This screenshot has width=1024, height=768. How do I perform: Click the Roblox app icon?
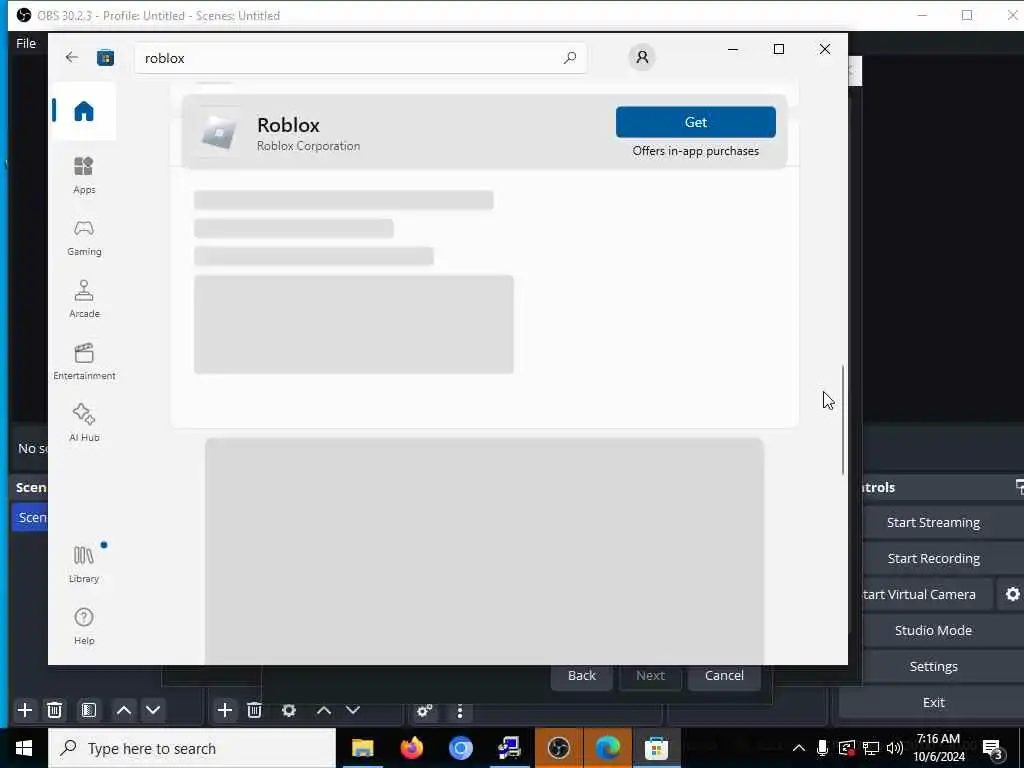219,132
